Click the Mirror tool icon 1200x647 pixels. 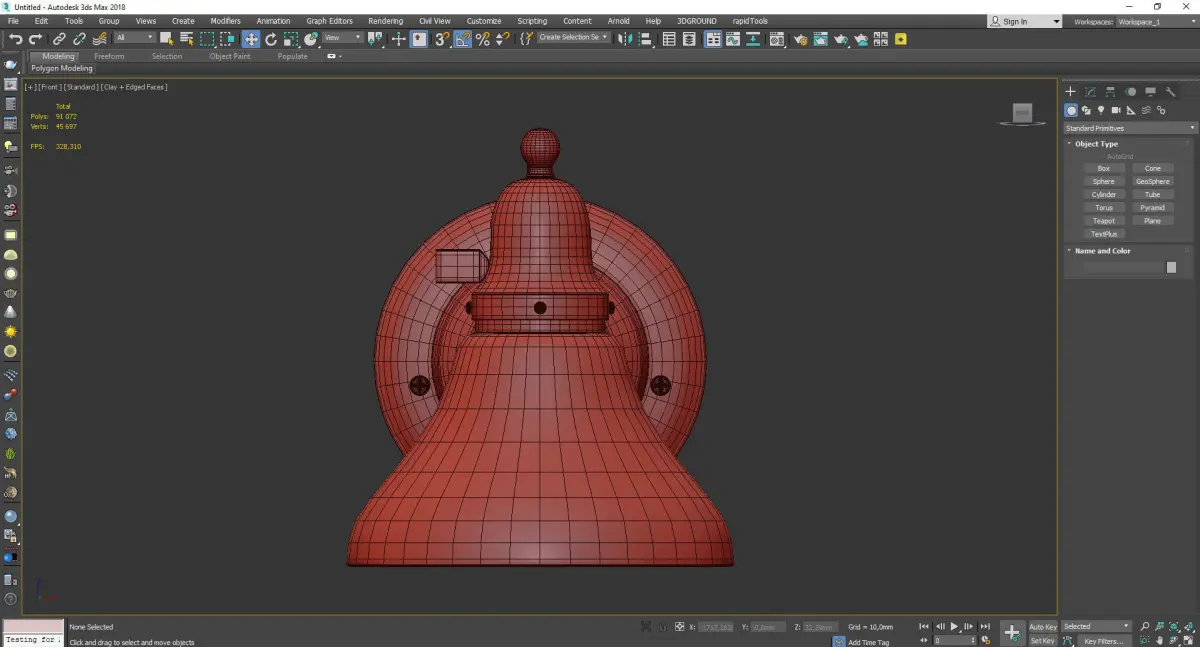coord(624,39)
